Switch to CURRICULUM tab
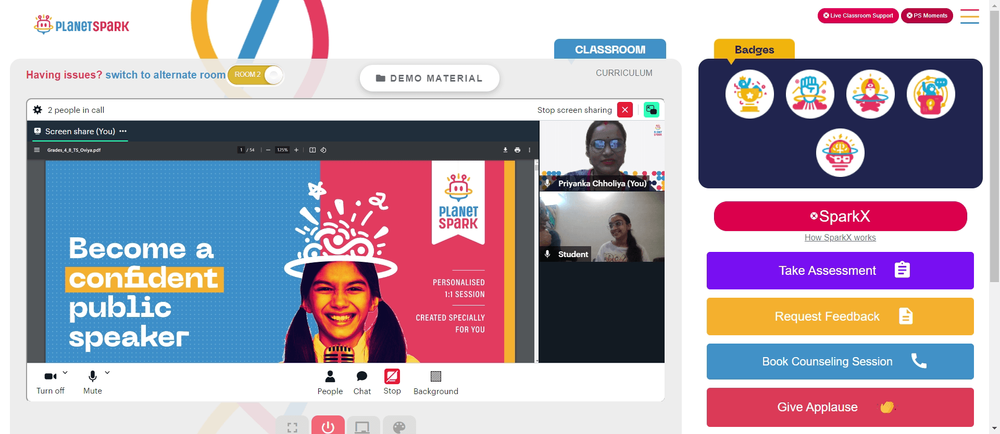 [624, 73]
